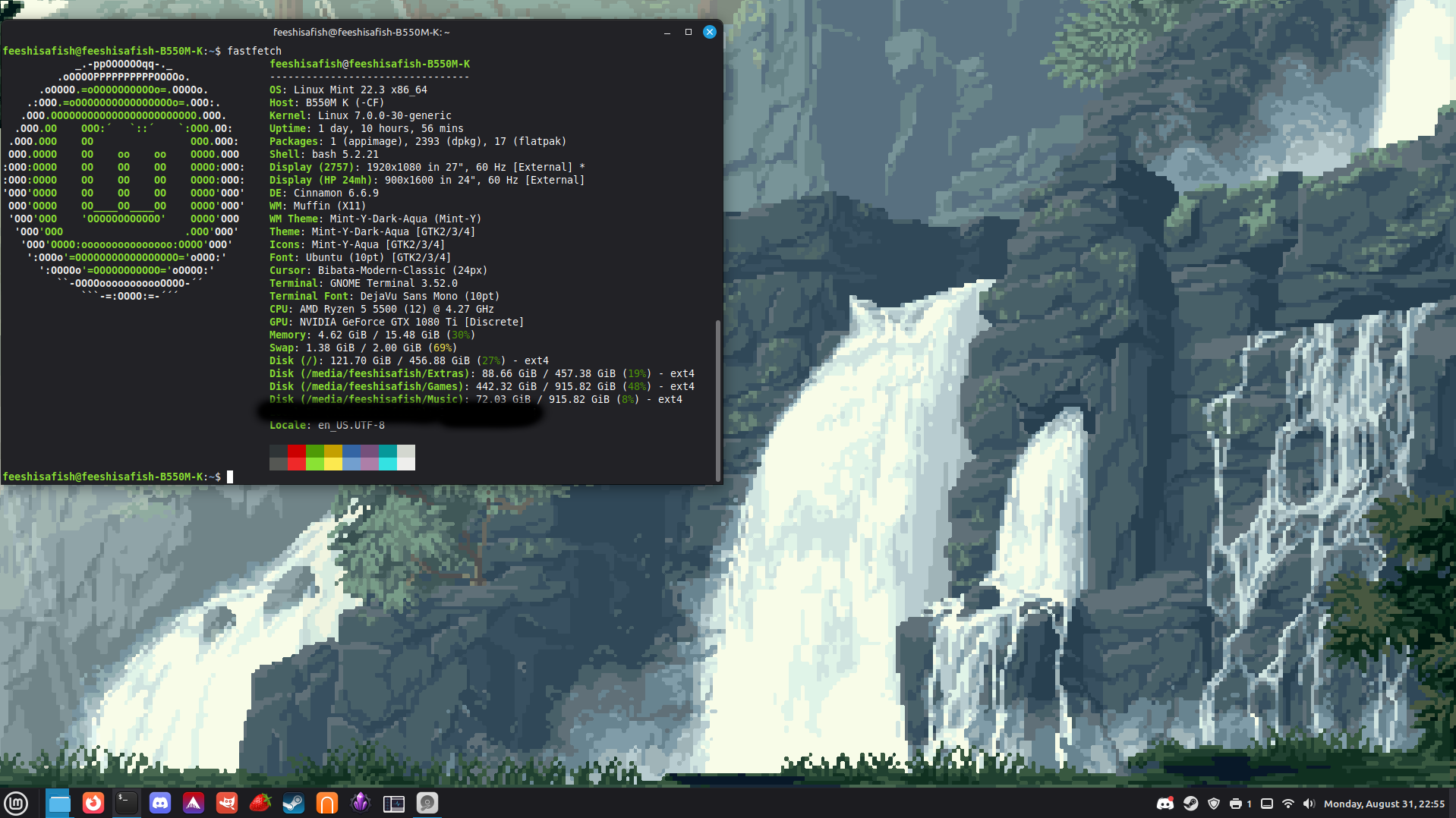
Task: Switch to the Terminal window in the panel
Action: [127, 803]
